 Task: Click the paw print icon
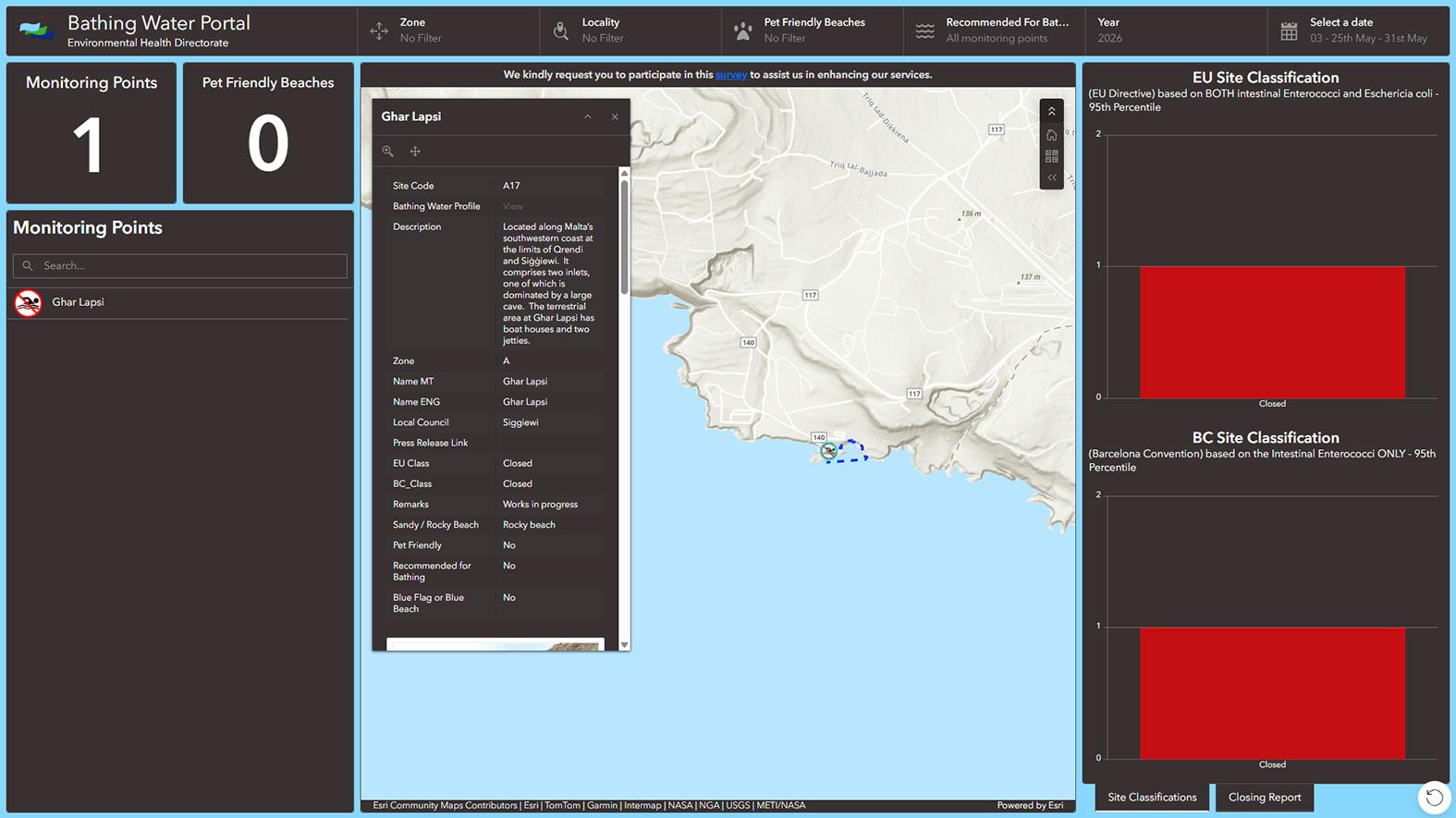coord(743,31)
